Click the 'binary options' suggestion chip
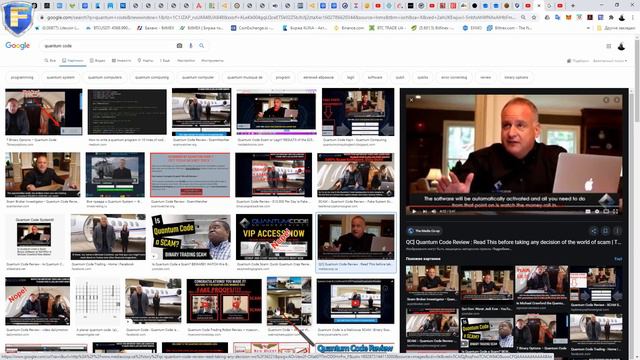Screen dimensions: 640x360 tap(516, 77)
